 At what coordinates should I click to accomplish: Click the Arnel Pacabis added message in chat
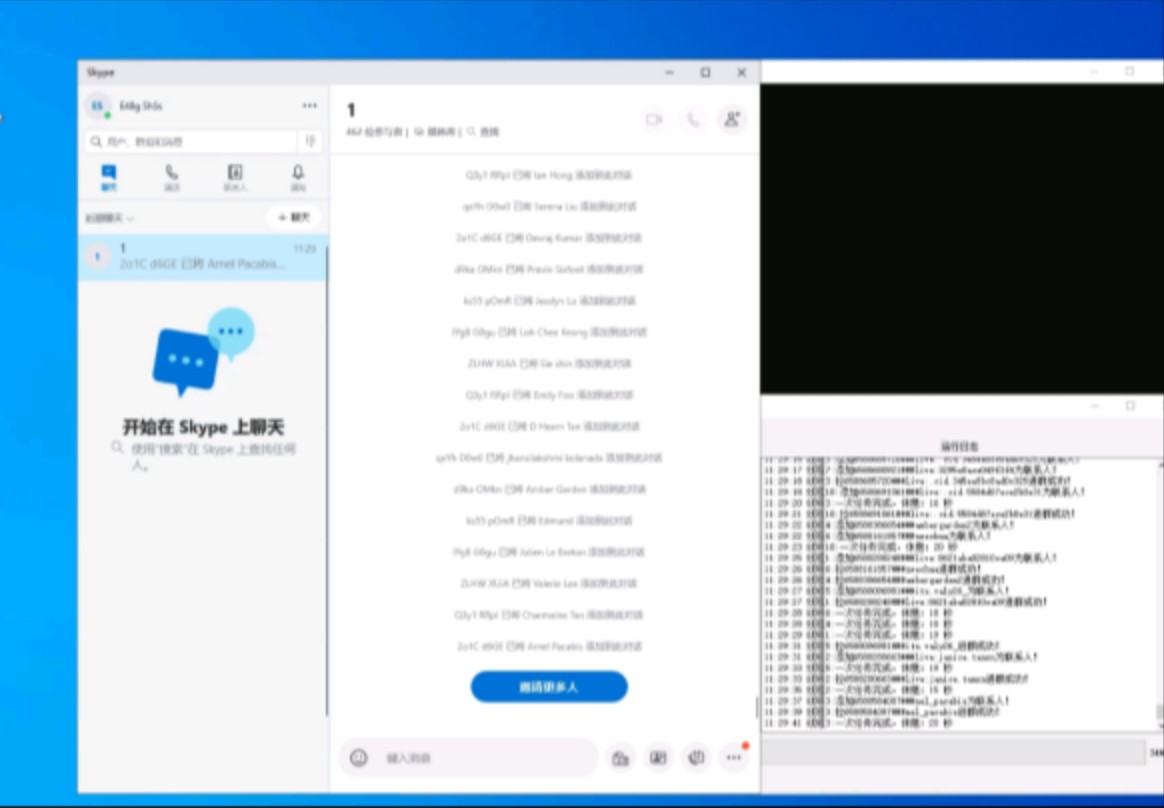[x=549, y=646]
